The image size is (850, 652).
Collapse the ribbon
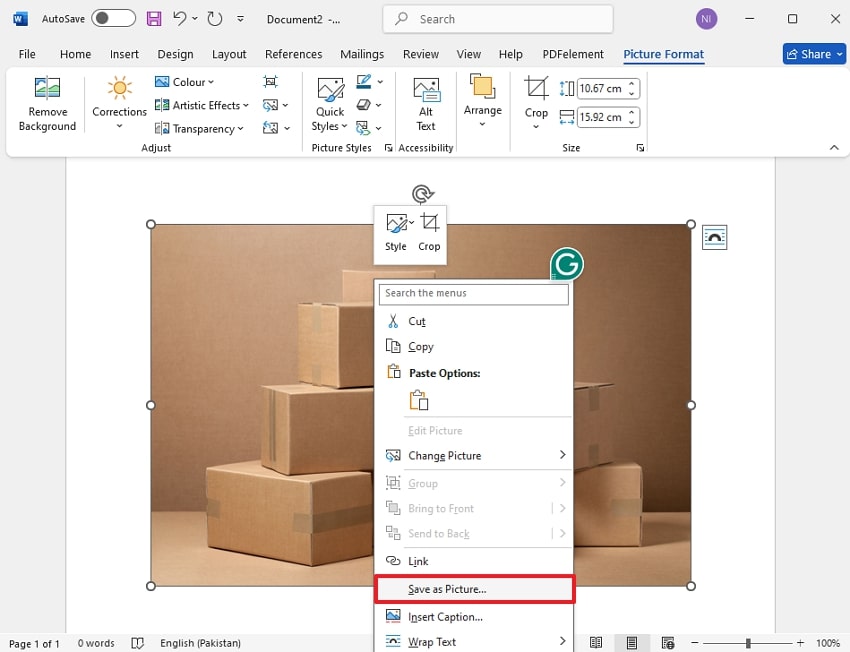(834, 147)
